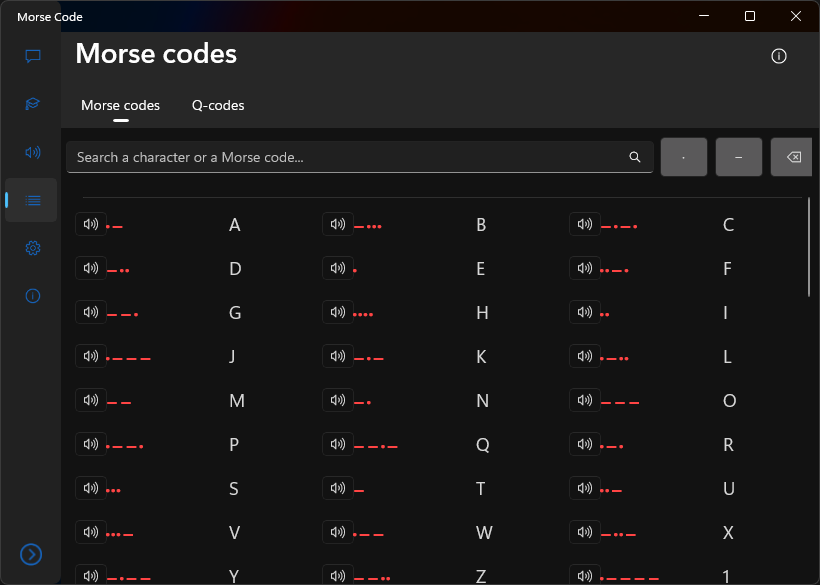The height and width of the screenshot is (585, 820).
Task: Select the Morse codes list sidebar icon
Action: [x=33, y=200]
